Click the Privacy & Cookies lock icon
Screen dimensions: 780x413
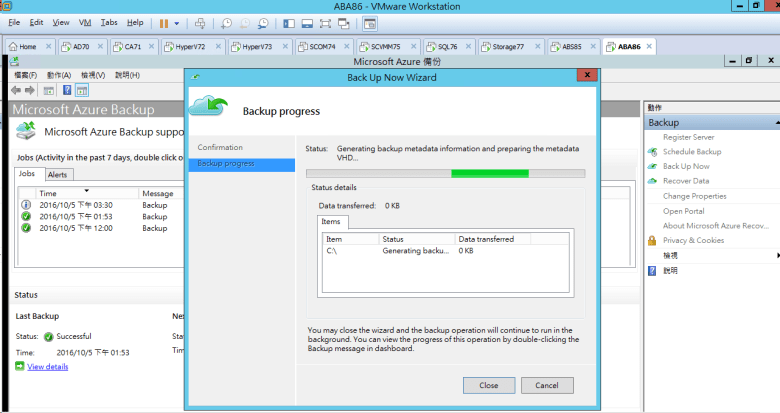pos(653,240)
